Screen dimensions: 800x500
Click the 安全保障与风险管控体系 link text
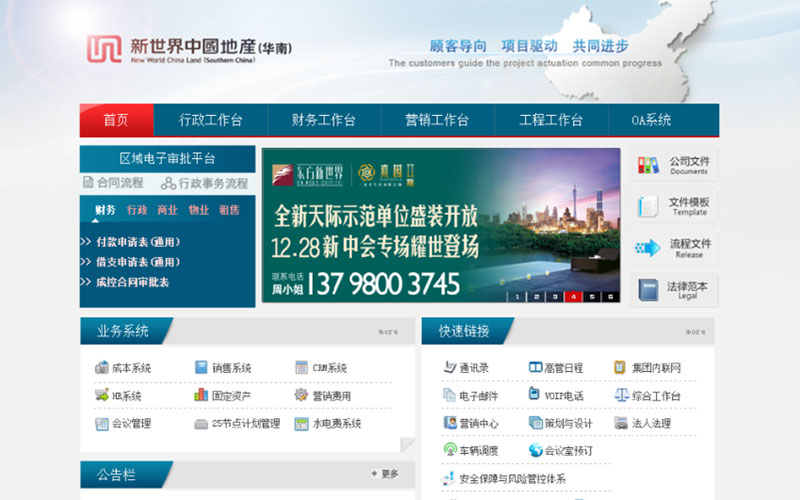pos(512,479)
